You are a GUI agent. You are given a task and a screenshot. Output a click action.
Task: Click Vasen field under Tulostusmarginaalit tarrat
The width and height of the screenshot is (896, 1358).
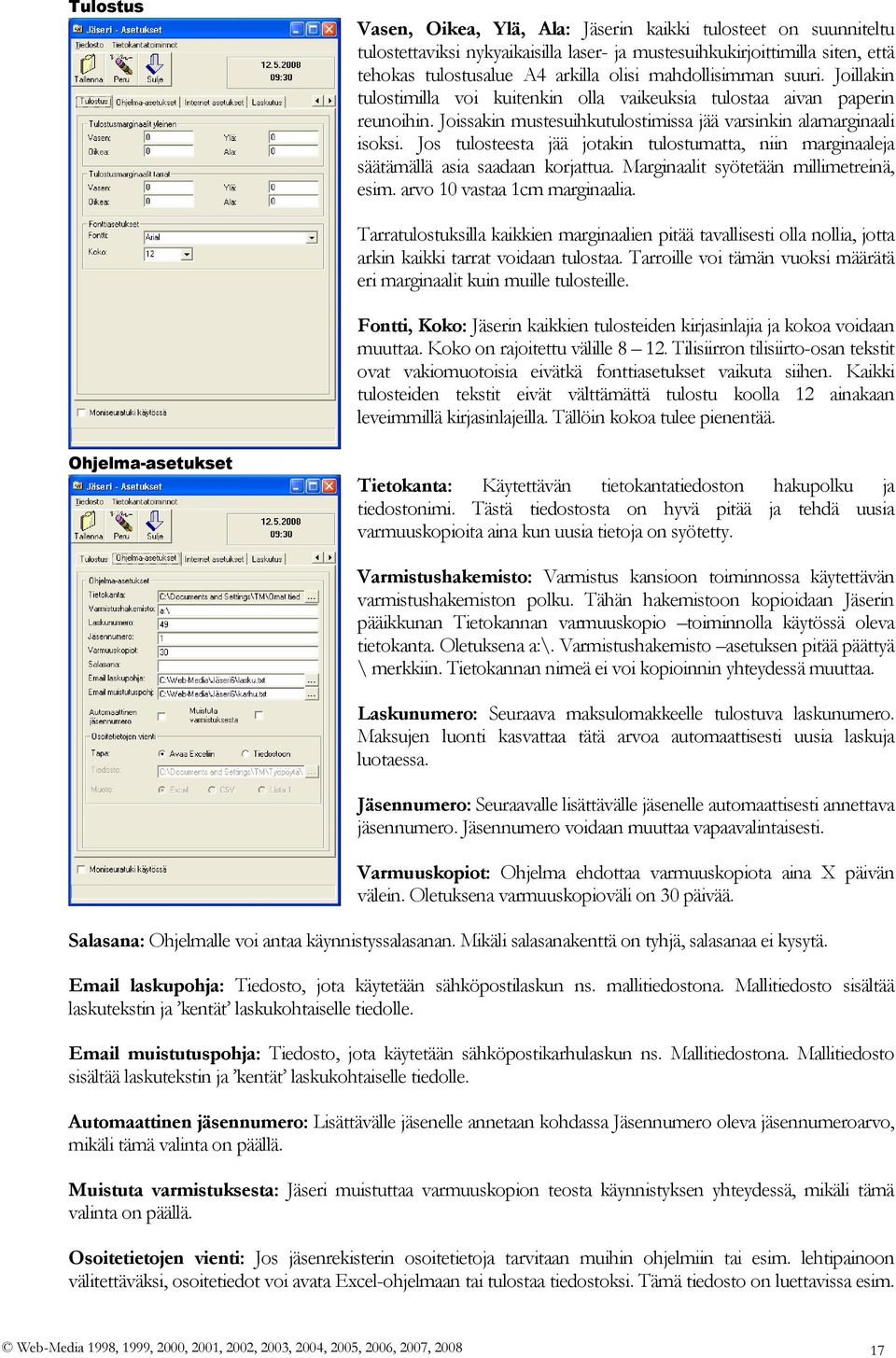click(x=168, y=188)
